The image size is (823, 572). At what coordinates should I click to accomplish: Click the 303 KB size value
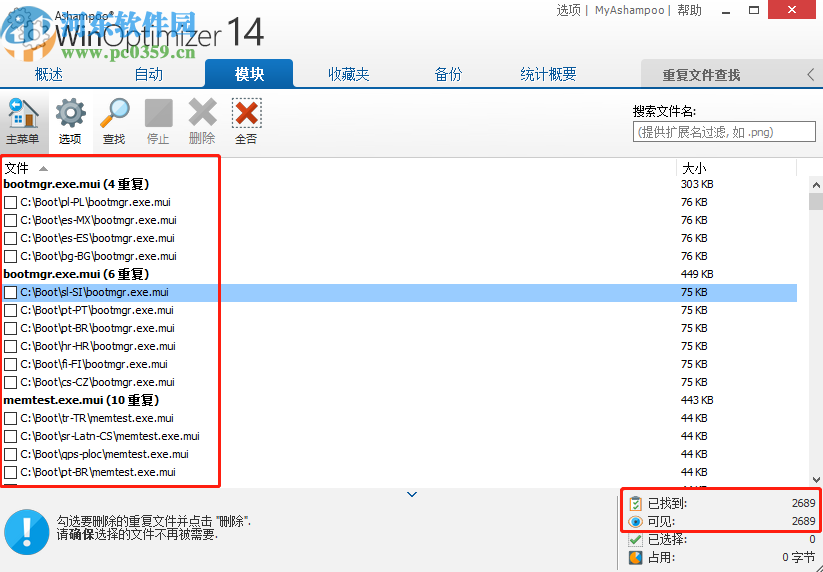coord(697,184)
